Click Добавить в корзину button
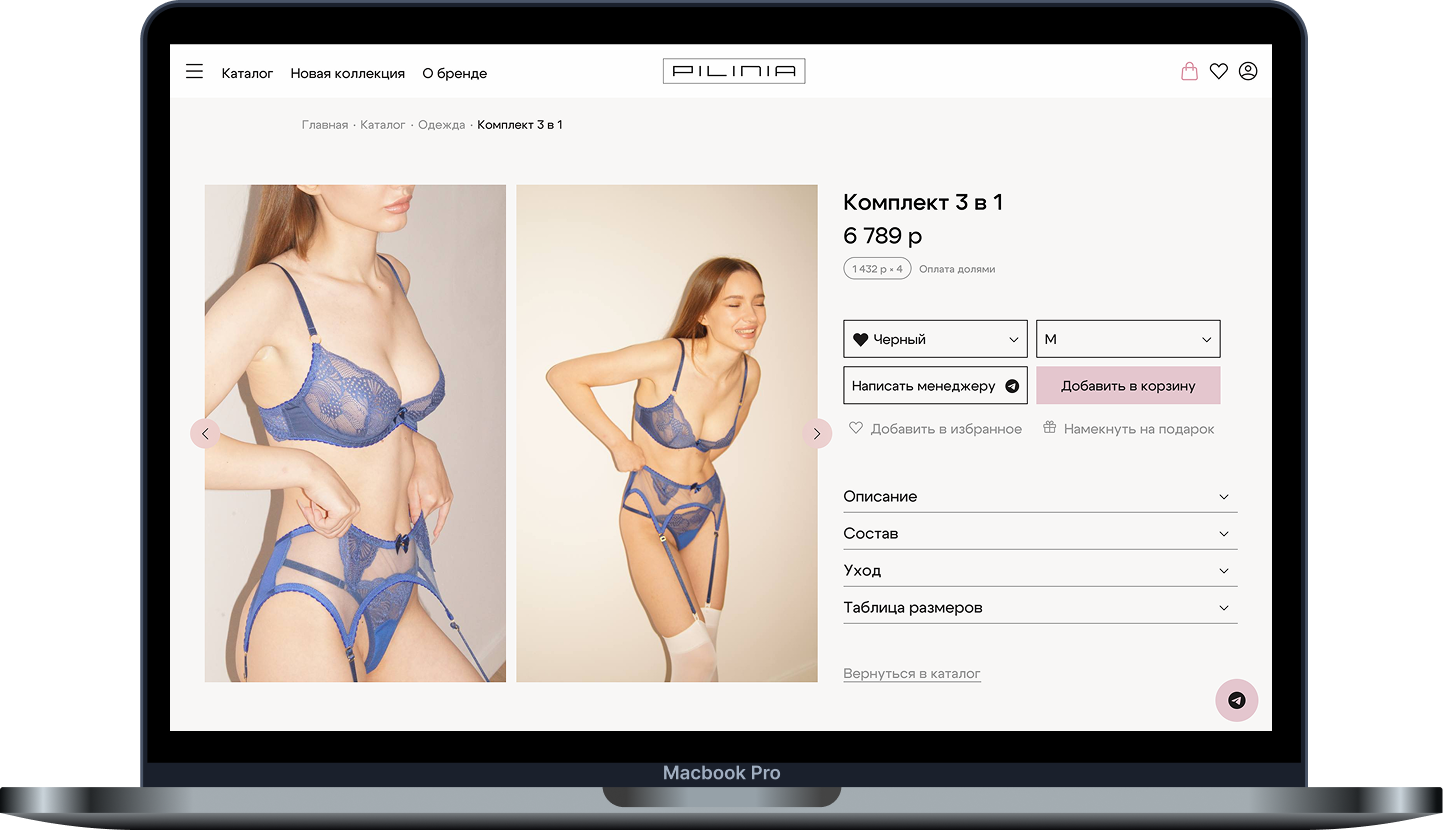 [x=1128, y=385]
